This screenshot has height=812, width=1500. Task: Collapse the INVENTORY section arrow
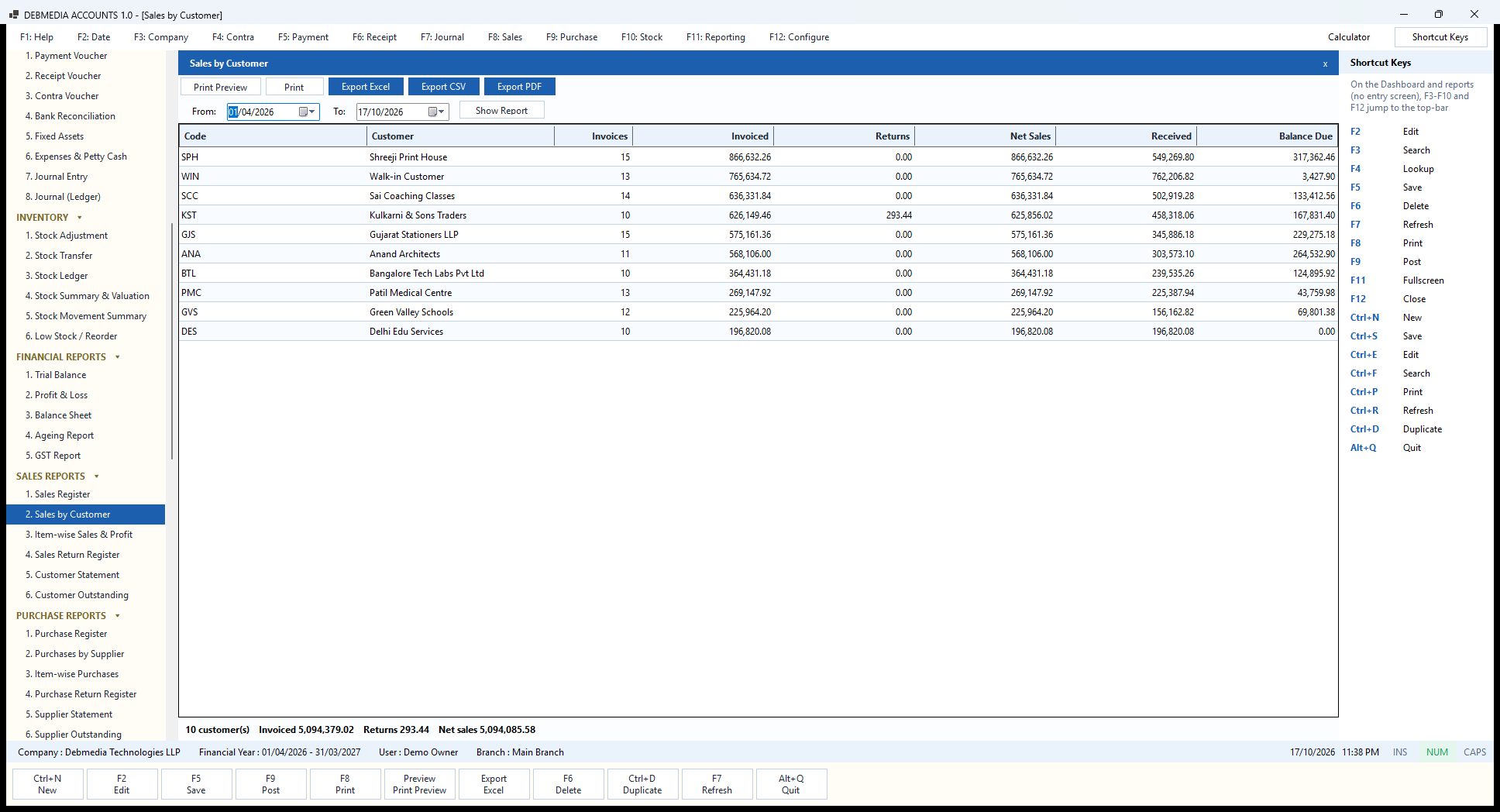click(79, 218)
